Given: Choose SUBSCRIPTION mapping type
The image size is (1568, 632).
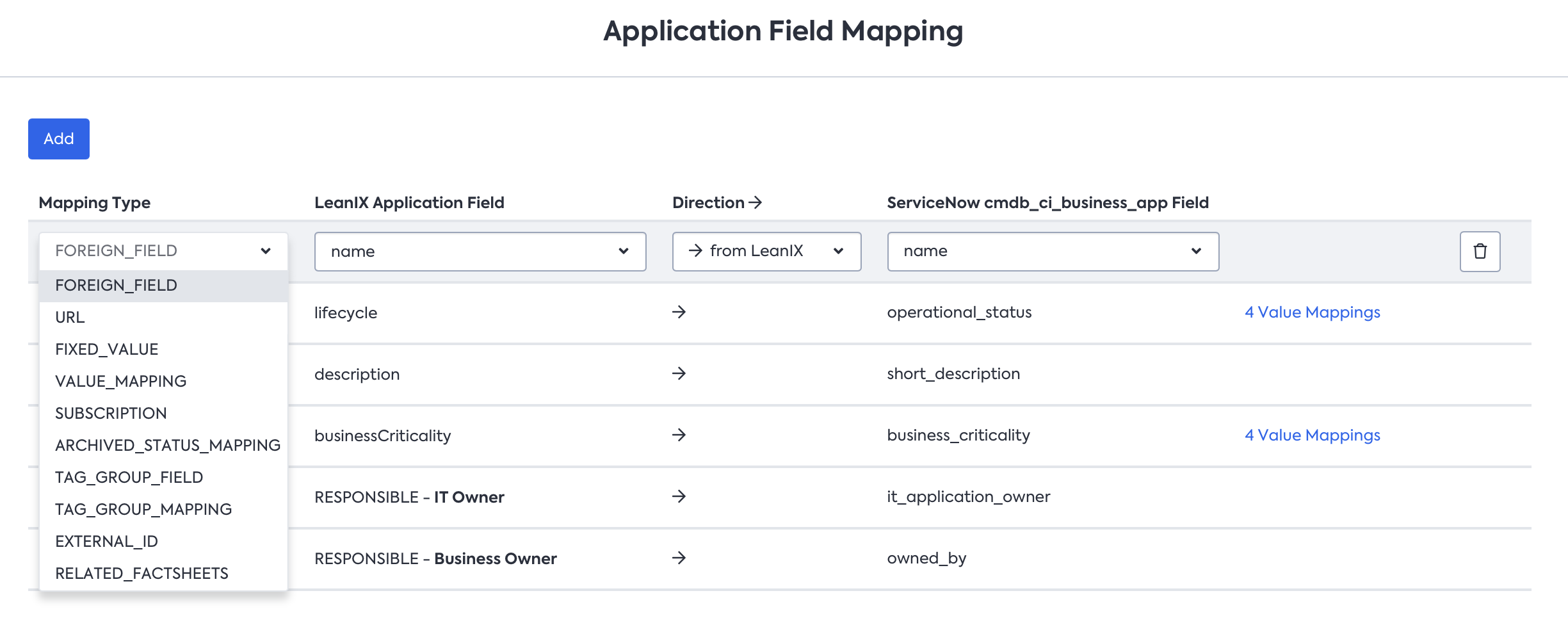Looking at the screenshot, I should tap(163, 414).
